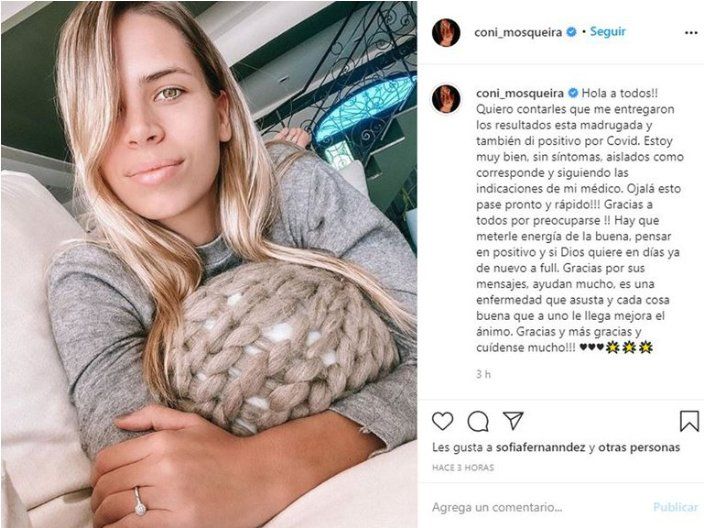707x528 pixels.
Task: Click the HACE 3 HORAS timestamp
Action: [463, 468]
